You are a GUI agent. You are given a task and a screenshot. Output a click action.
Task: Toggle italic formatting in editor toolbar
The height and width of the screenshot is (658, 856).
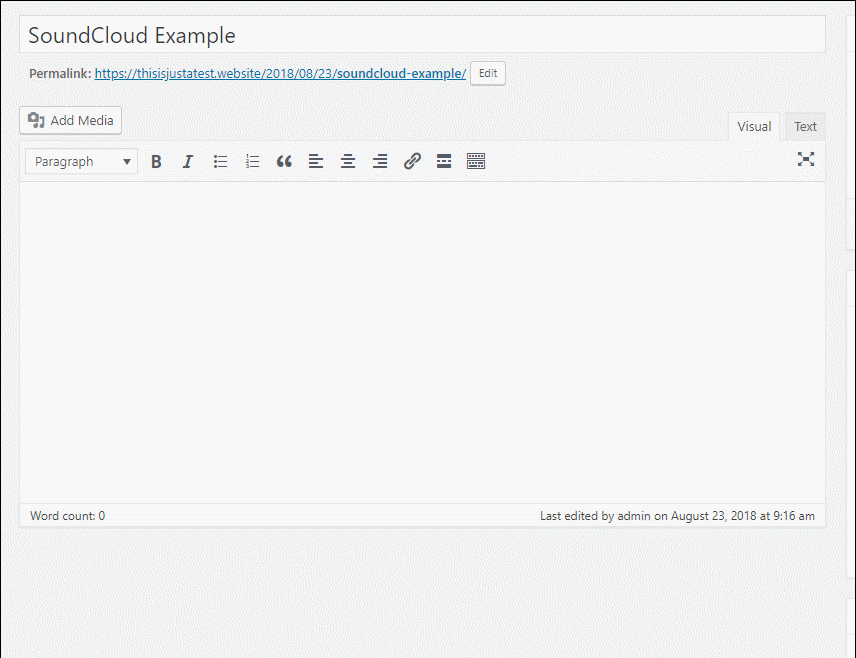tap(188, 162)
